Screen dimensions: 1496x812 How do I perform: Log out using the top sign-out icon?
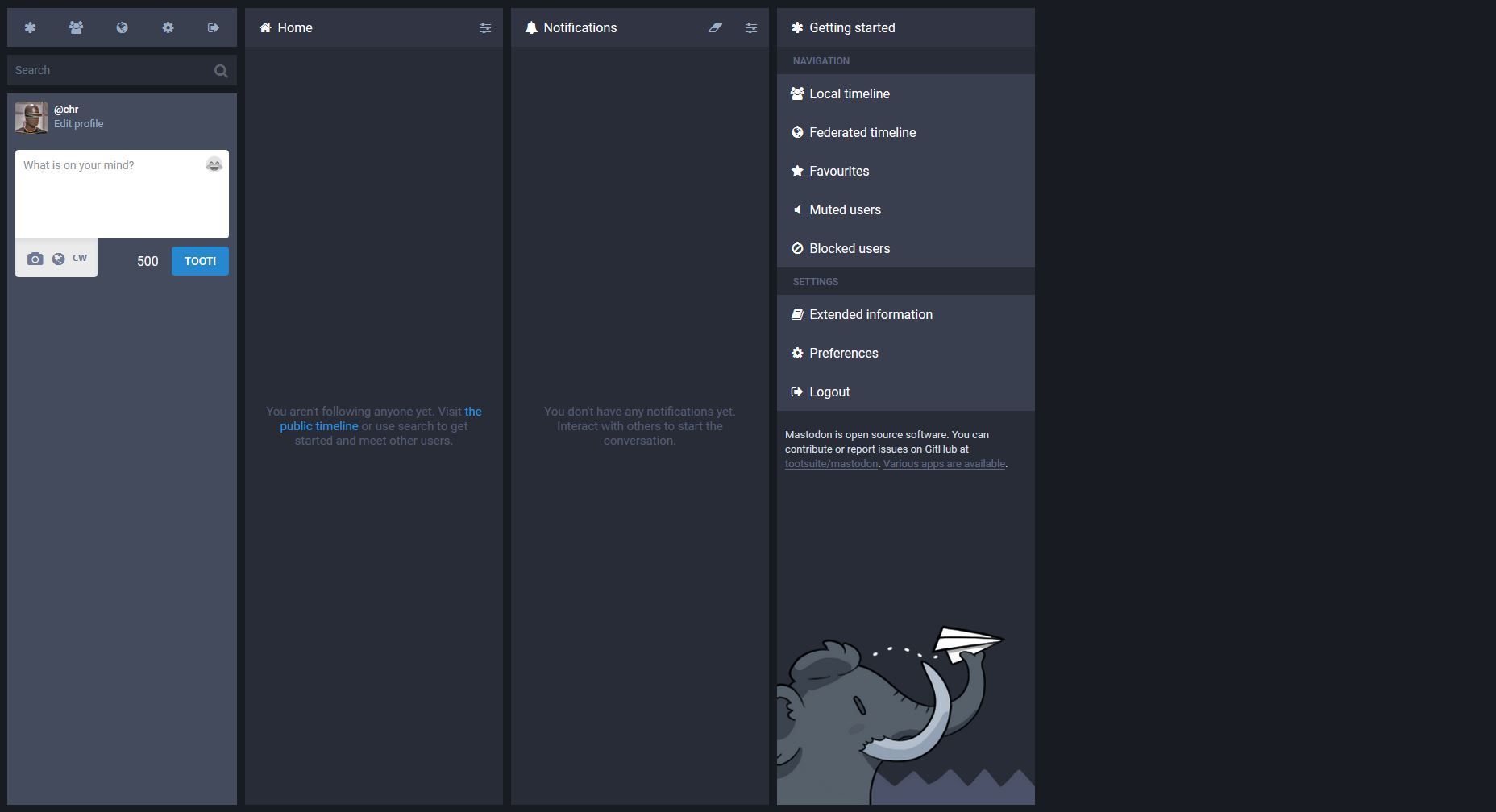point(214,27)
